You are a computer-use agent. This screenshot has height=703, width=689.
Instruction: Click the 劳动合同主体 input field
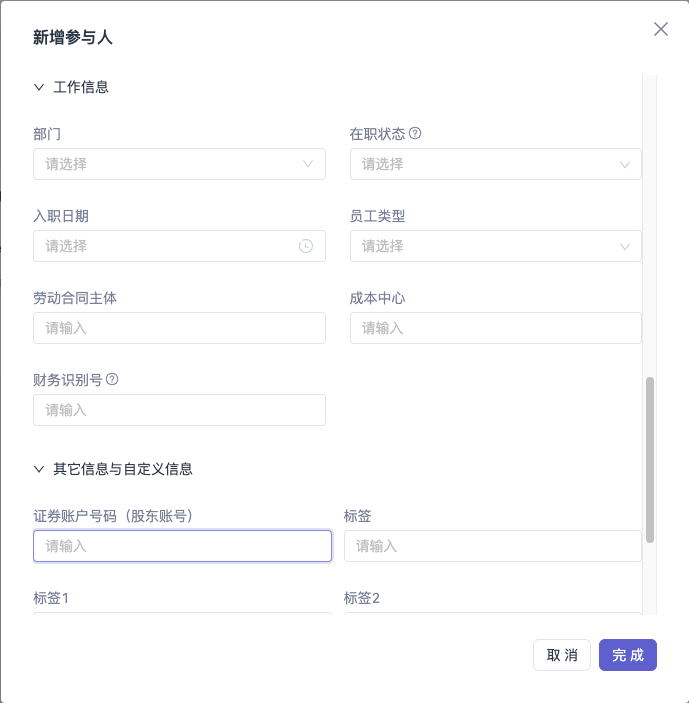pos(179,328)
